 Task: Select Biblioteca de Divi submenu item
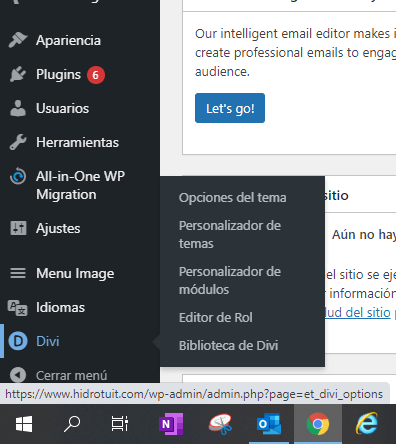[228, 346]
